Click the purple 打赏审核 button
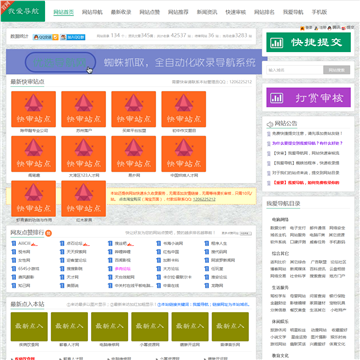This screenshot has height=360, width=360. [x=309, y=97]
